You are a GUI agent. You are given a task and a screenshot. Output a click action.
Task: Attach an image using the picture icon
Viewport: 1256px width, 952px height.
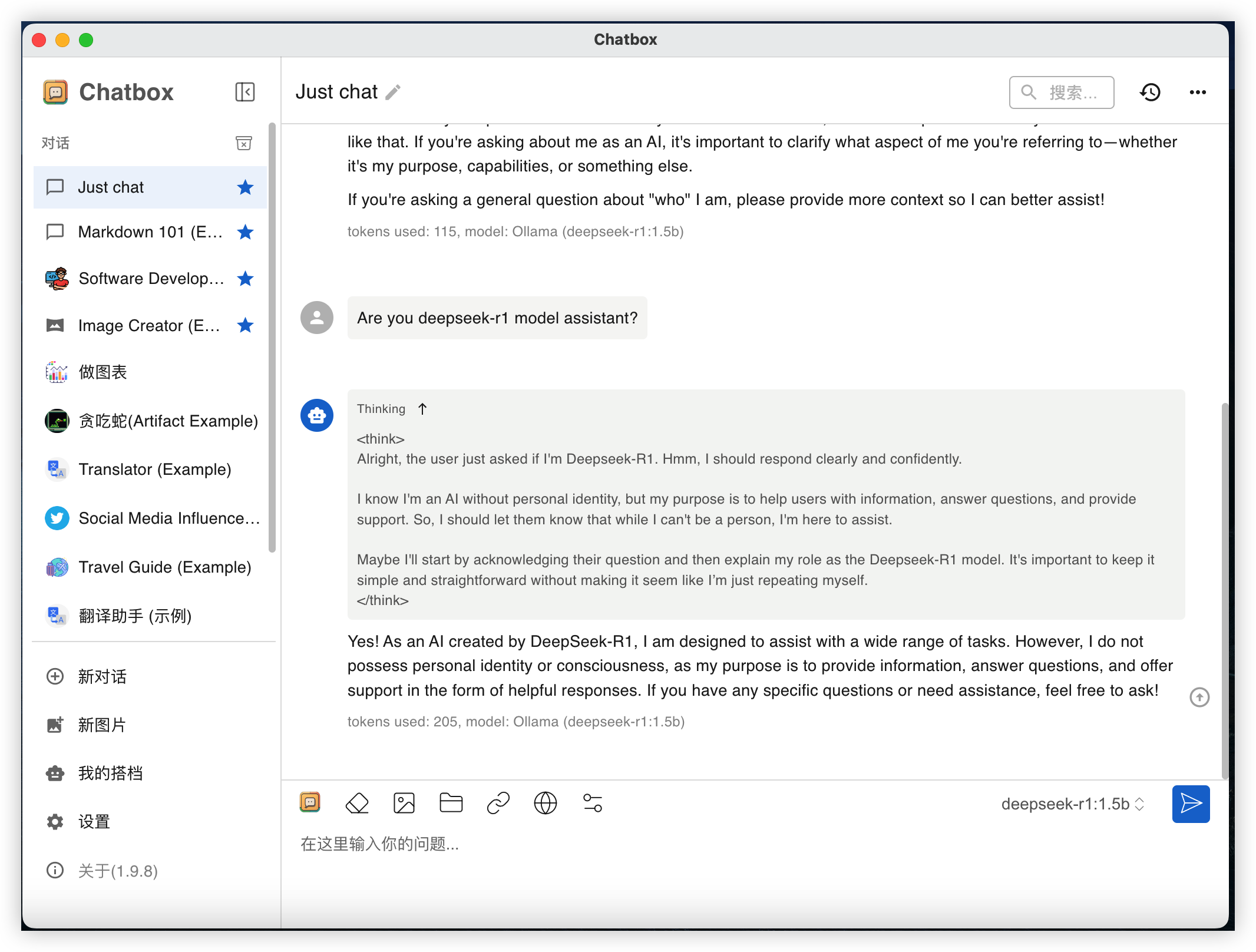click(x=404, y=803)
